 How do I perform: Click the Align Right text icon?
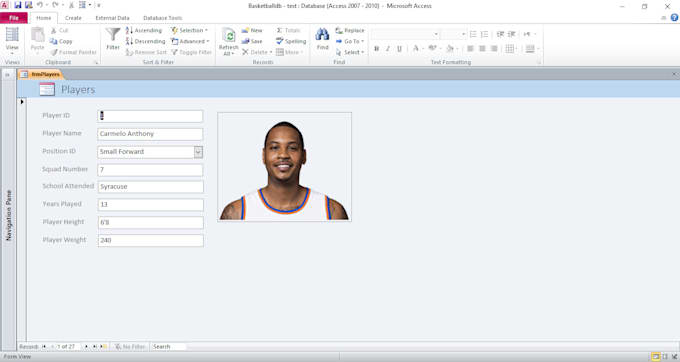pos(494,49)
